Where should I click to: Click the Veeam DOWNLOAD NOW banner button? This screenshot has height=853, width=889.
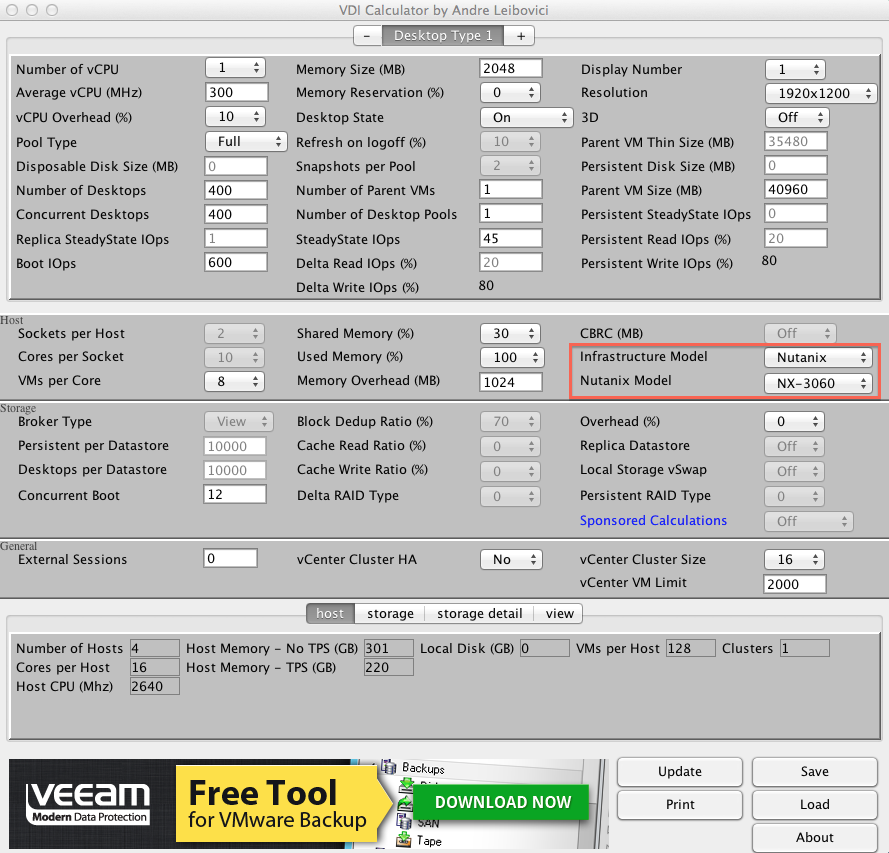pos(502,802)
